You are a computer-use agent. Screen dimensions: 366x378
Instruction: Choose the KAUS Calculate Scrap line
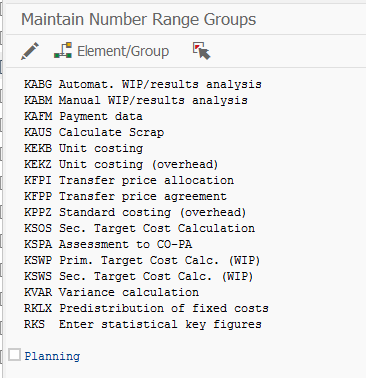click(94, 132)
